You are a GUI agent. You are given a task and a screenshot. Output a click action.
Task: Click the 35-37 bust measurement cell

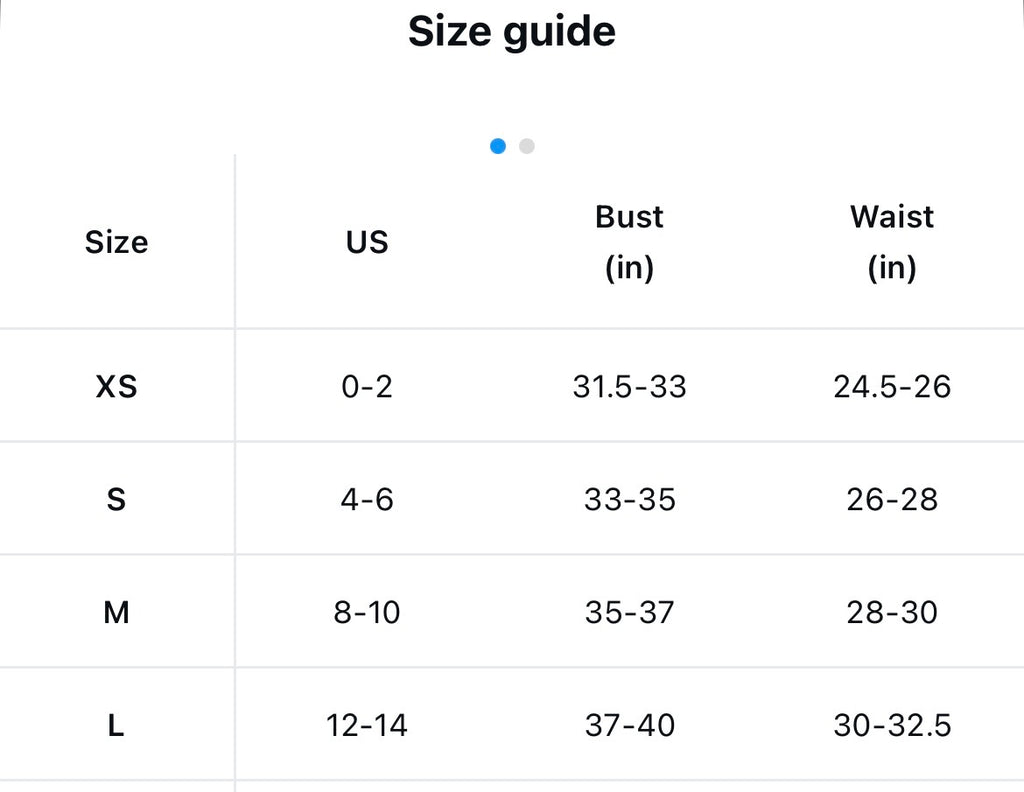(630, 612)
